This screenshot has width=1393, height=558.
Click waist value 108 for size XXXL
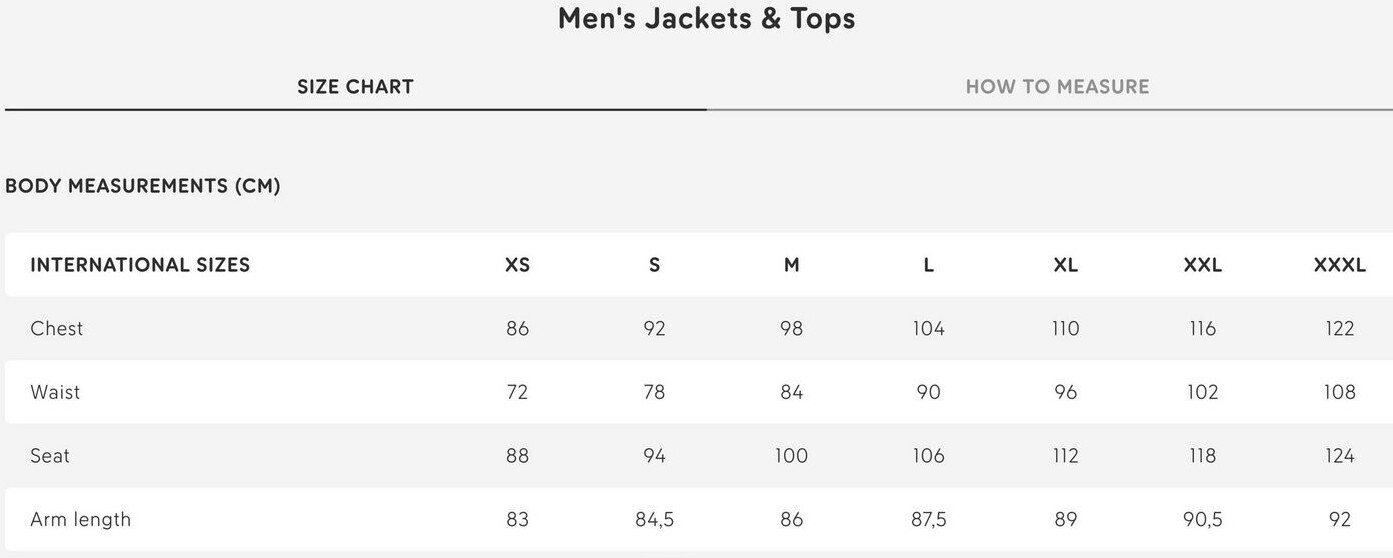(x=1339, y=392)
